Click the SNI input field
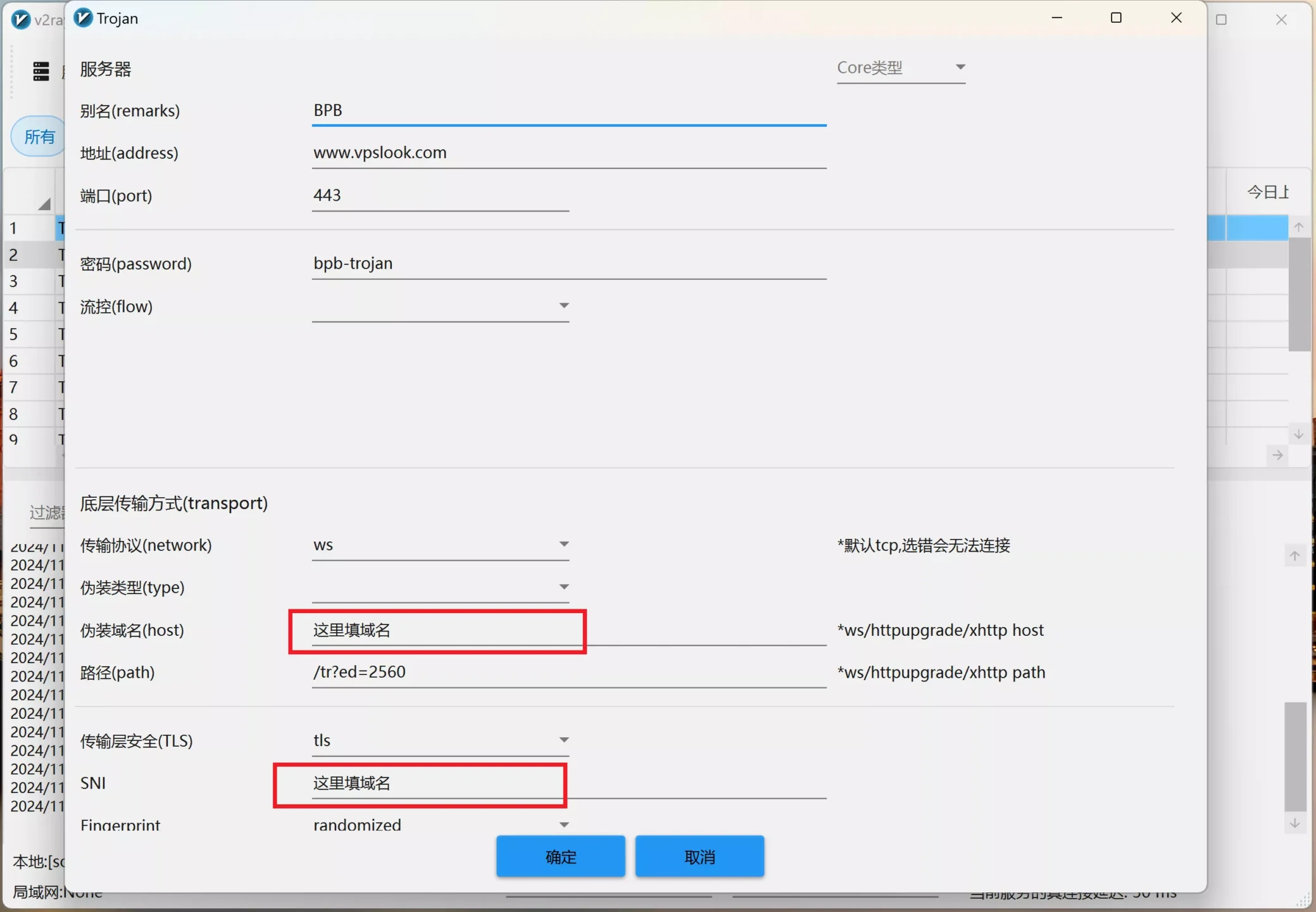This screenshot has height=912, width=1316. 568,783
